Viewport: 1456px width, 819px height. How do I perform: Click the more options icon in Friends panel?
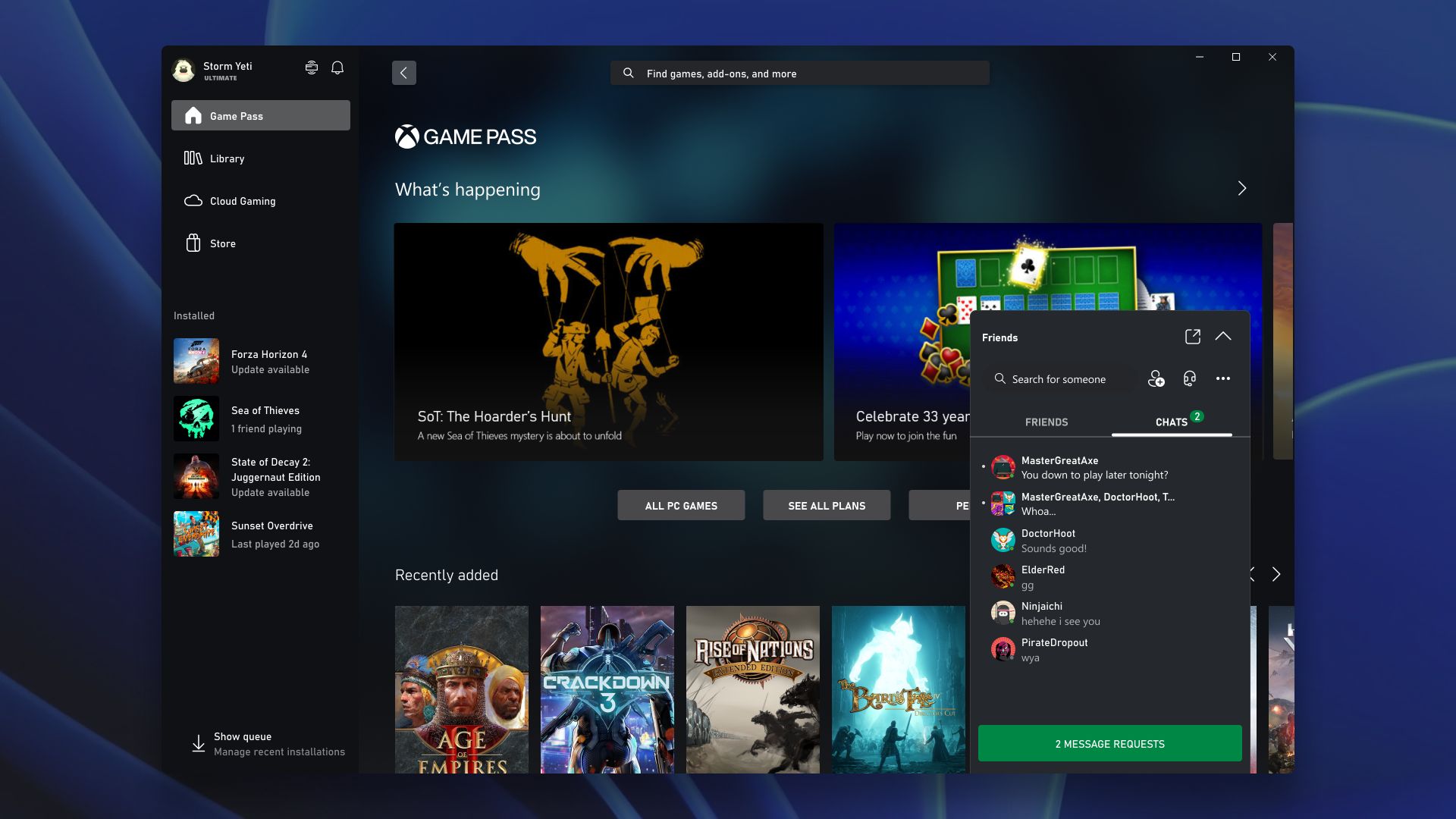(1223, 378)
